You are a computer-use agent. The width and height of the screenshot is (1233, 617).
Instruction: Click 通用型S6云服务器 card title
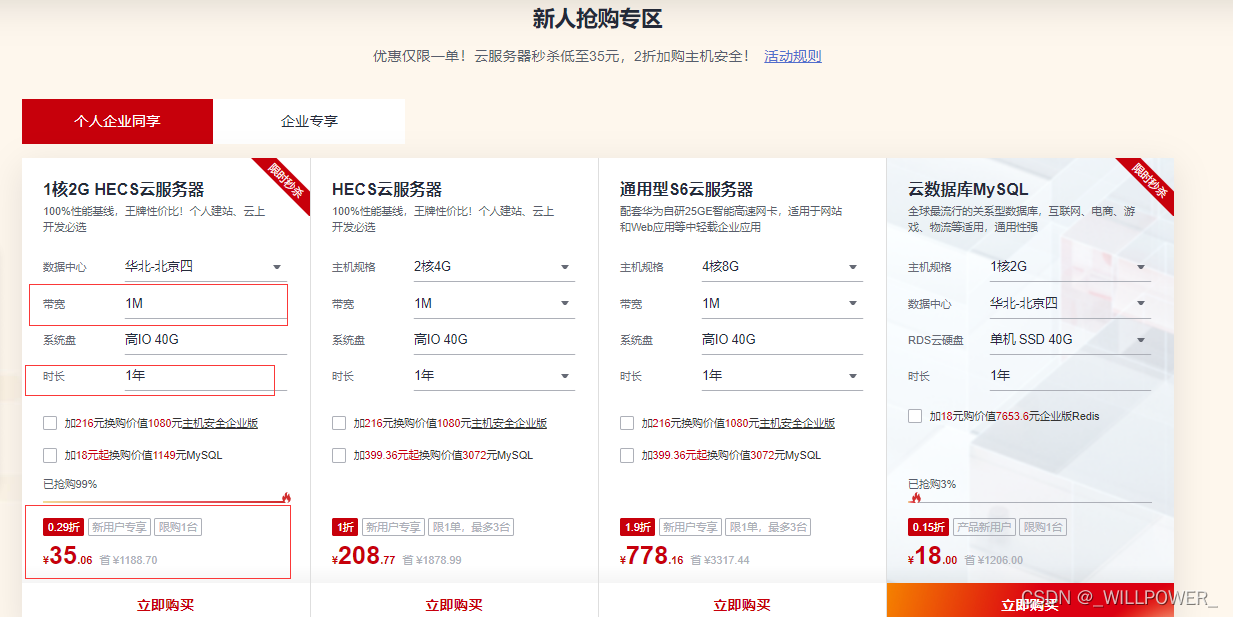tap(686, 189)
